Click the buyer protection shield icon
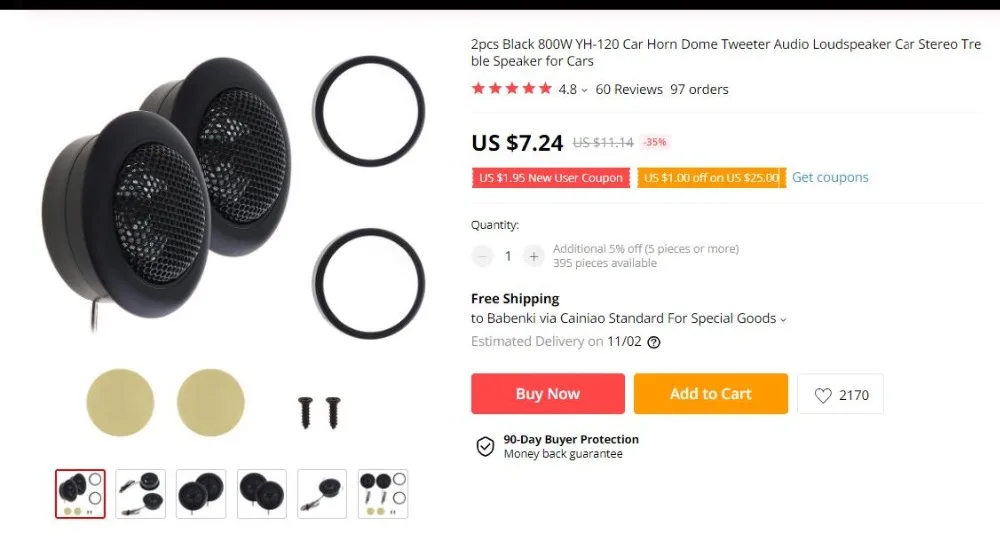This screenshot has height=541, width=1000. pyautogui.click(x=485, y=446)
